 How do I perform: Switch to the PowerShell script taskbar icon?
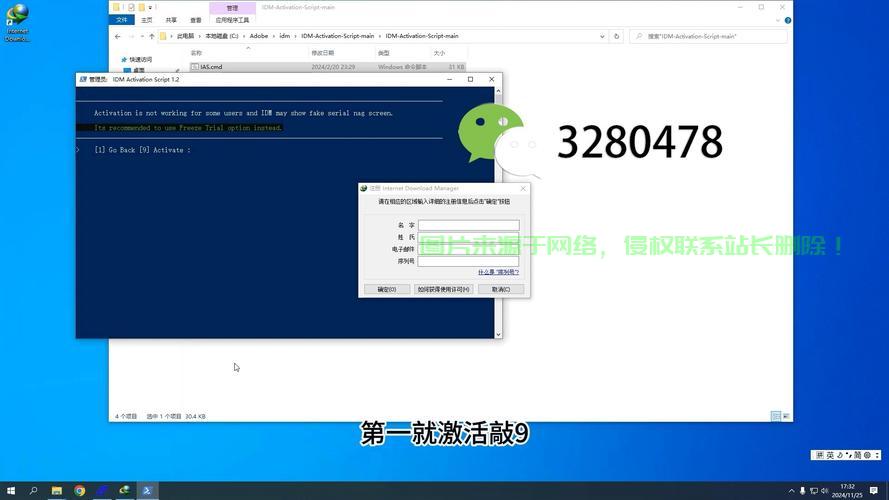[x=147, y=490]
